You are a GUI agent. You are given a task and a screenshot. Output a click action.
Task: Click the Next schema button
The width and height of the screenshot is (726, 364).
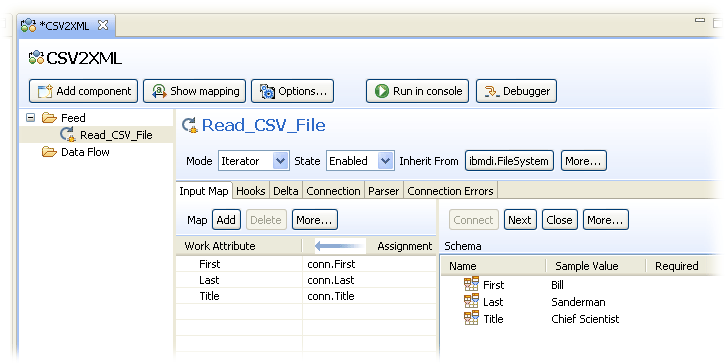tap(519, 220)
